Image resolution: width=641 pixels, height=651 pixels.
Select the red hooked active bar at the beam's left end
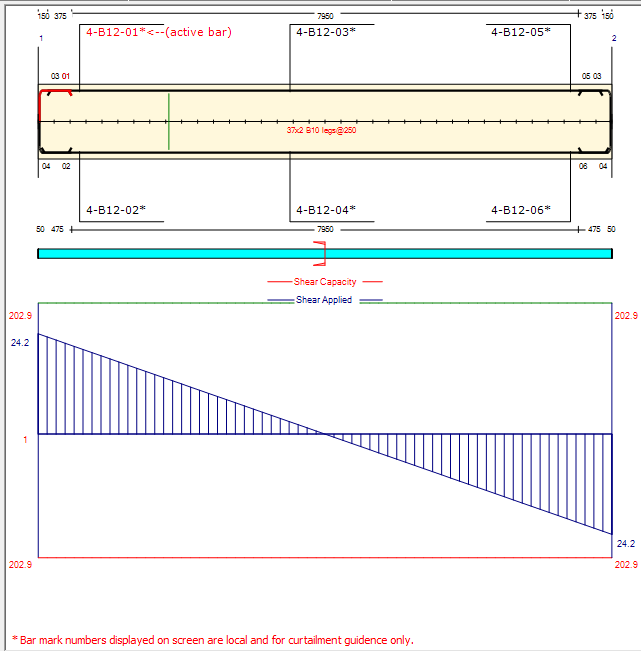[54, 104]
